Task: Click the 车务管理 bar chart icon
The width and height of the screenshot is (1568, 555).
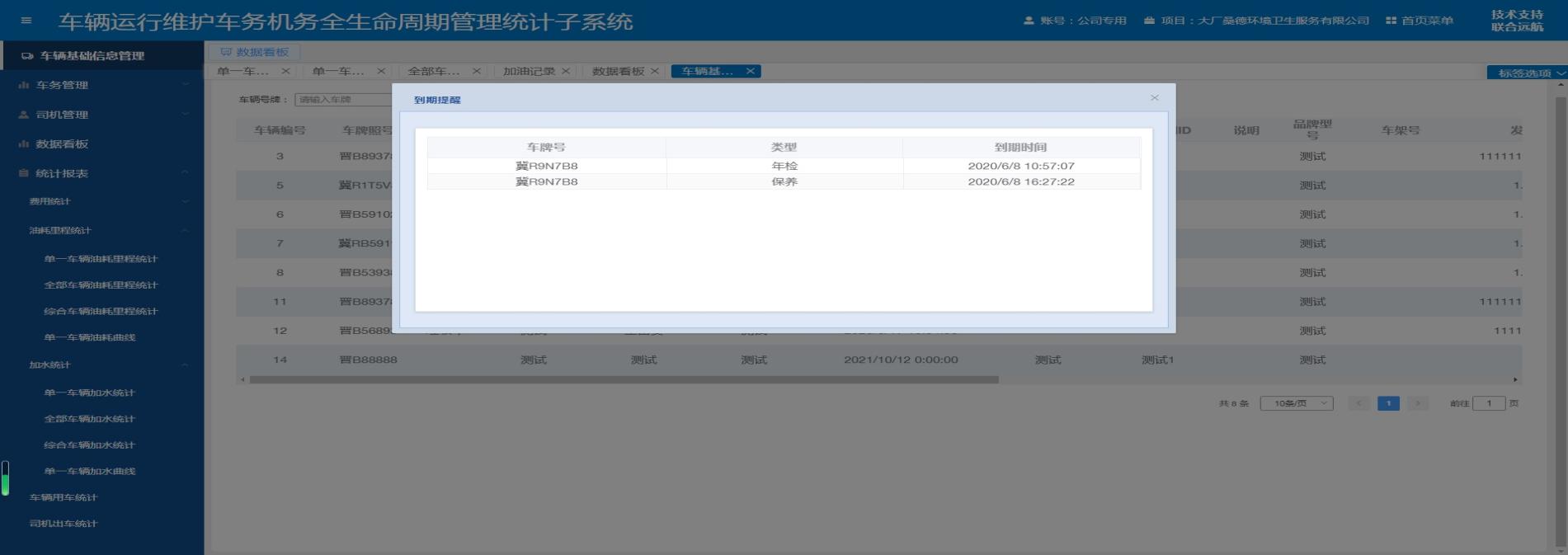Action: pos(24,85)
